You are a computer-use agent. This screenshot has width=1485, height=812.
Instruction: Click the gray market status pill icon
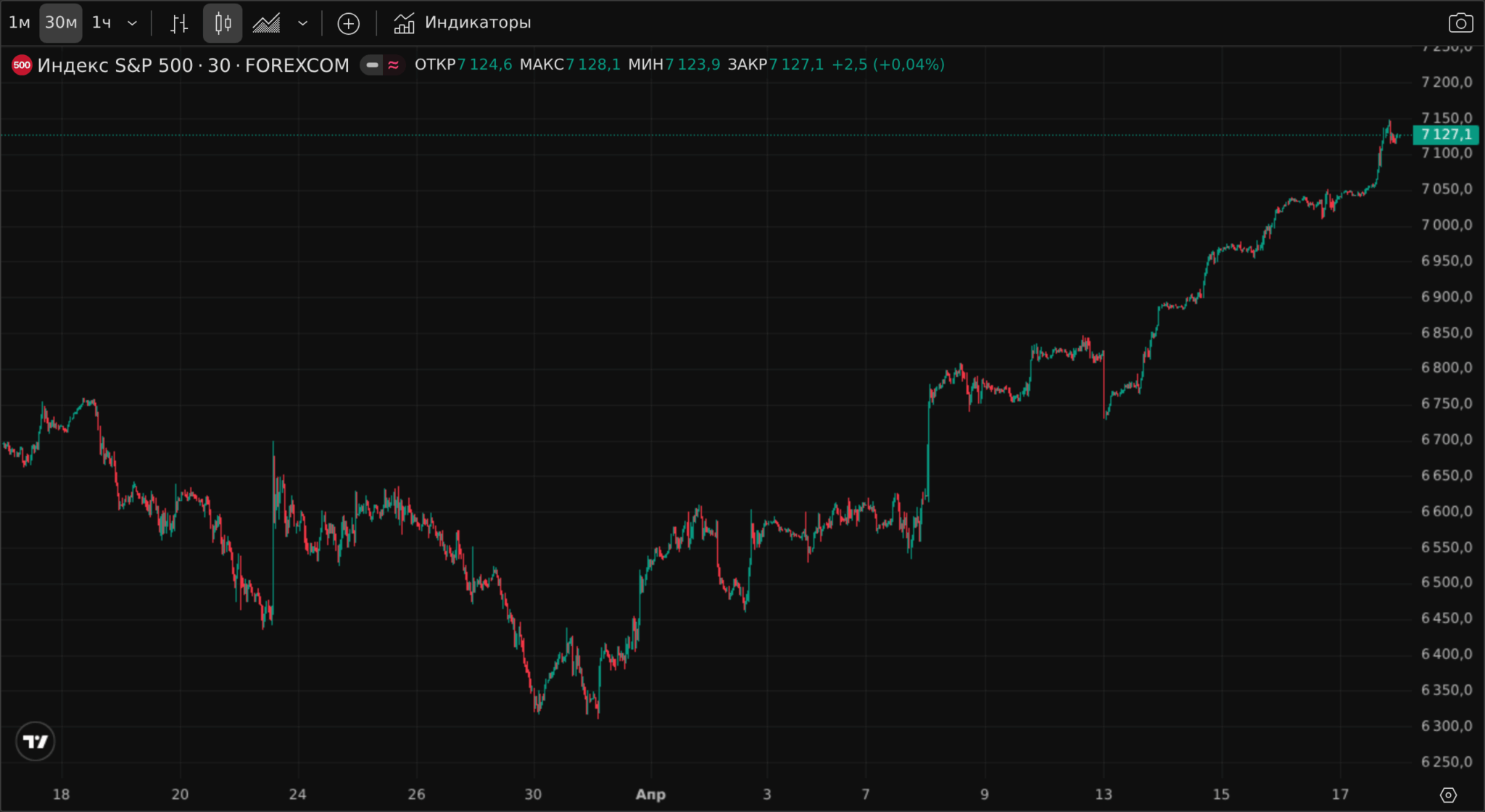(x=372, y=65)
